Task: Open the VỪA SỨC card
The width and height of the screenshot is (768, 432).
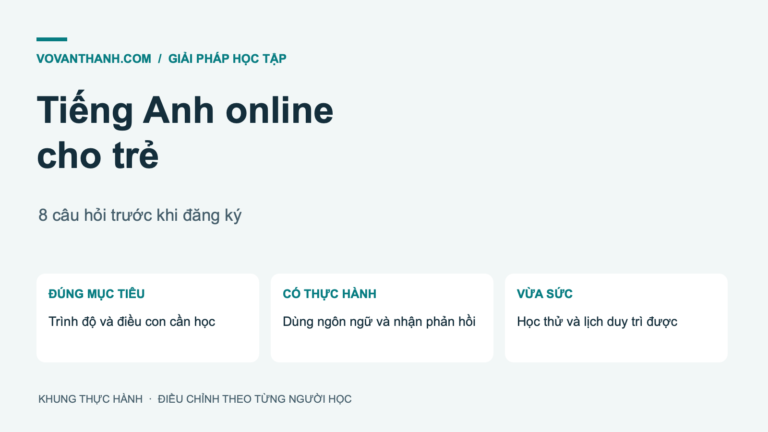Action: pos(616,318)
